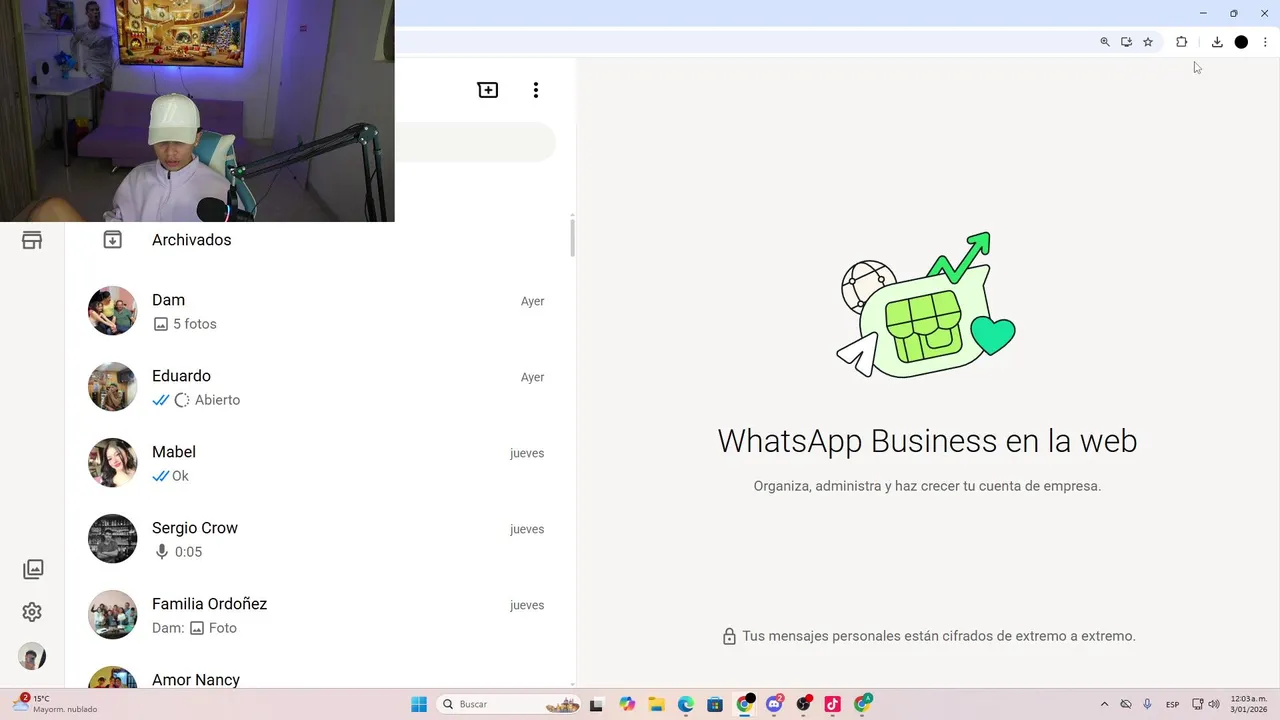Screen dimensions: 1280x720
Task: Open Discord from the taskbar
Action: (774, 704)
